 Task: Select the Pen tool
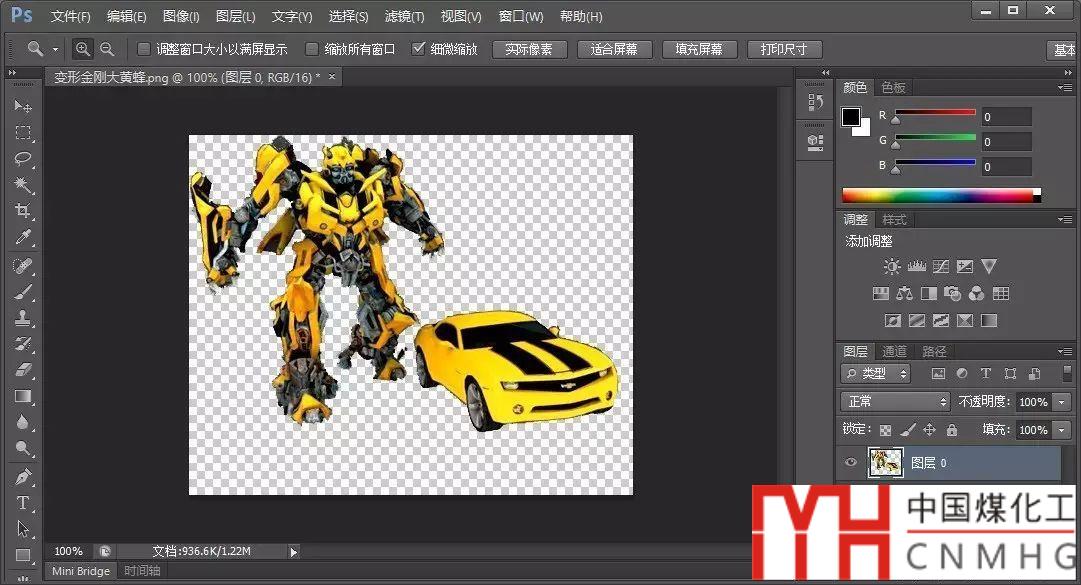[x=23, y=477]
